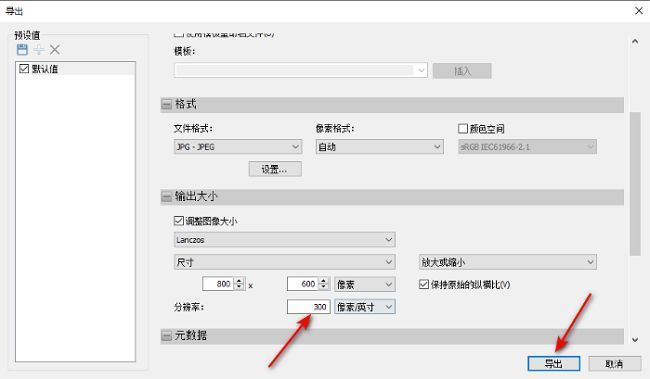Click the width field showing 800

pyautogui.click(x=218, y=284)
